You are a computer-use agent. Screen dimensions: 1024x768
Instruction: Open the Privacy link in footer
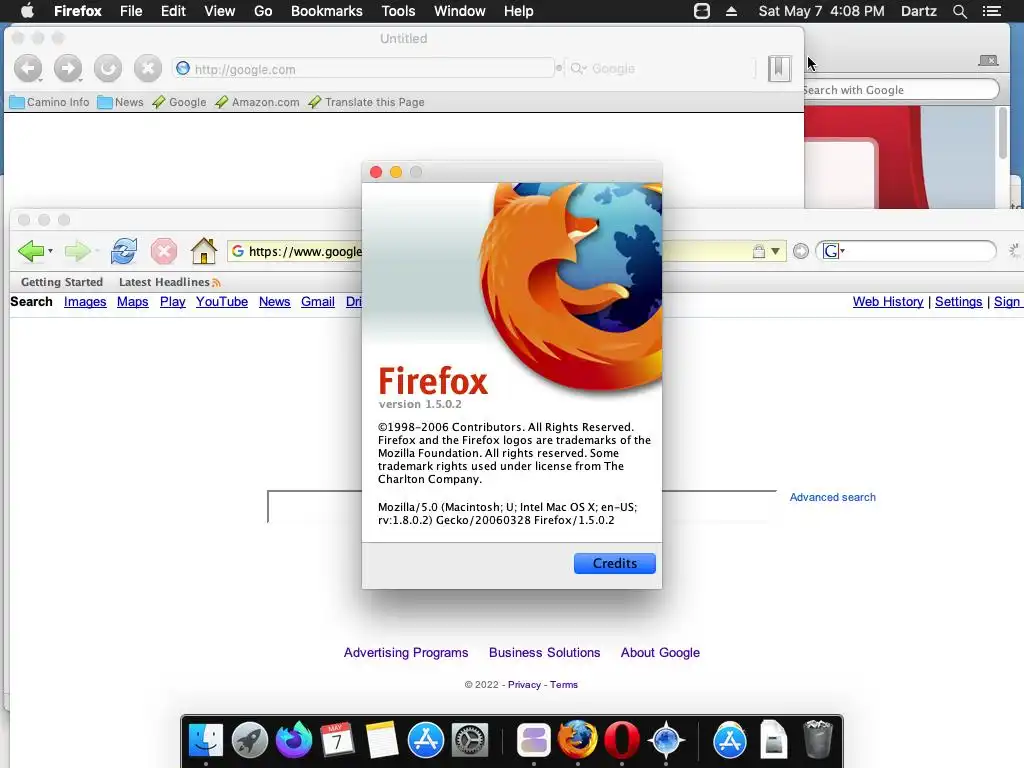pyautogui.click(x=524, y=684)
